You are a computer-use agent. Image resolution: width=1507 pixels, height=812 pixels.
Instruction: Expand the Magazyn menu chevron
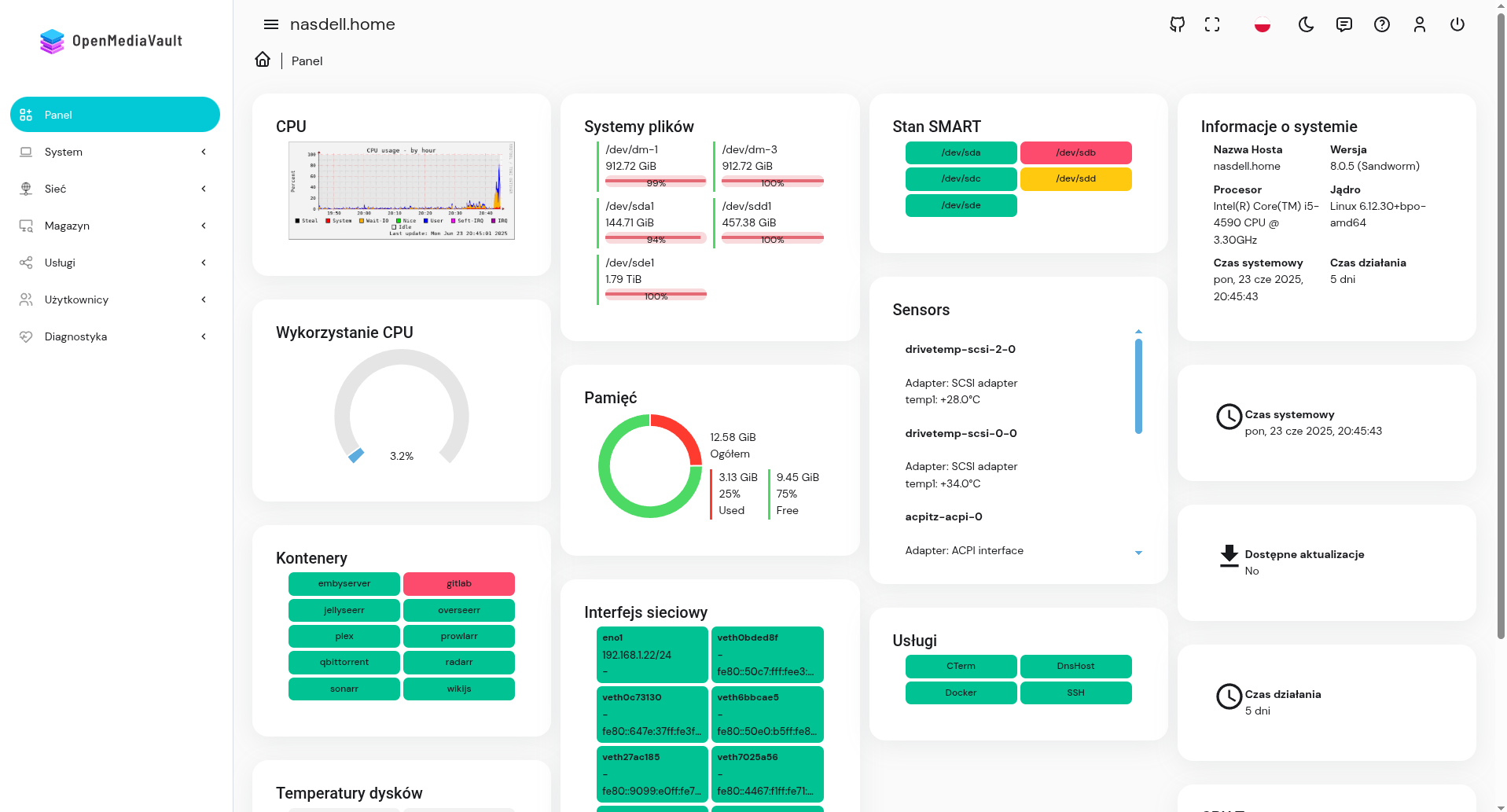pos(204,226)
